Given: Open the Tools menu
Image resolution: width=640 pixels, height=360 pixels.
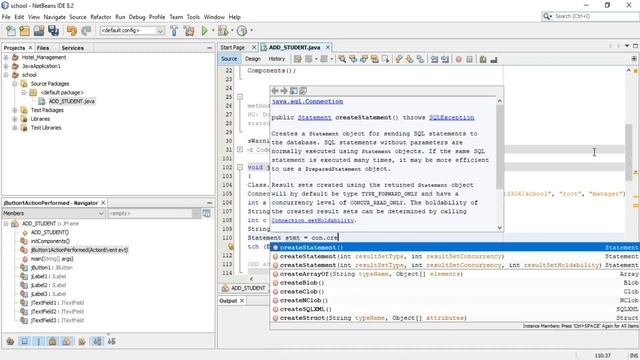Looking at the screenshot, I should (x=193, y=17).
